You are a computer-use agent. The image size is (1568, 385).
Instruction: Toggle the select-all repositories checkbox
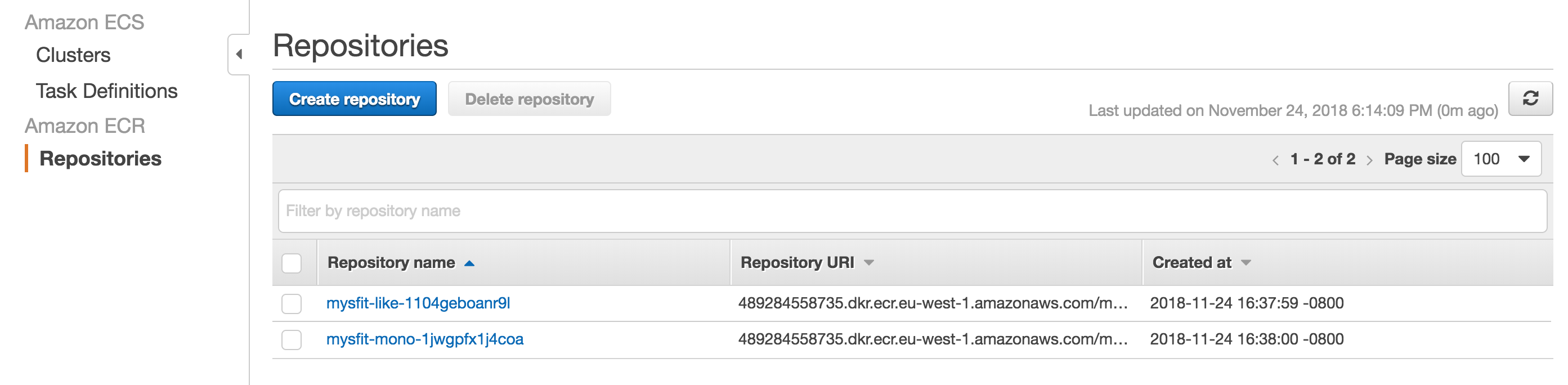coord(292,263)
